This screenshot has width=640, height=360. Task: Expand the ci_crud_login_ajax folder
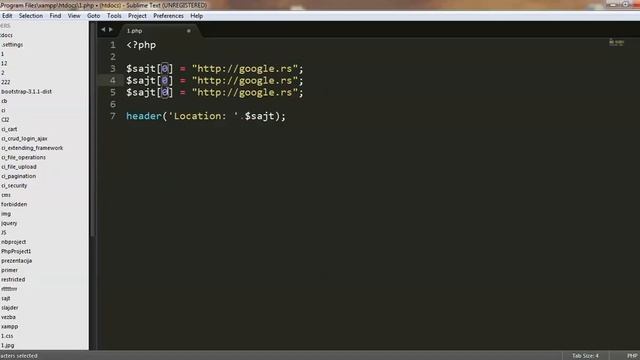(24, 139)
